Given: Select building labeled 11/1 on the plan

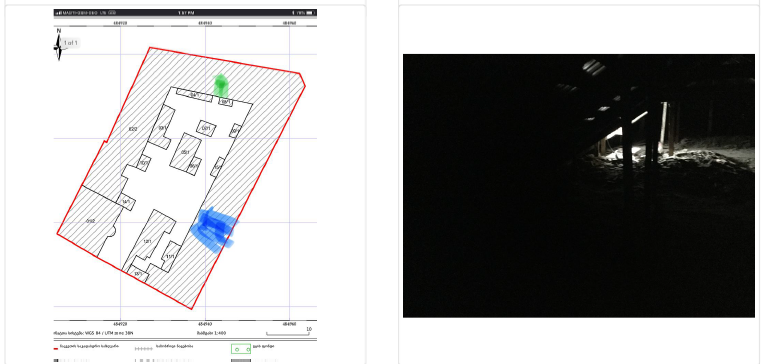Looking at the screenshot, I should click(171, 256).
